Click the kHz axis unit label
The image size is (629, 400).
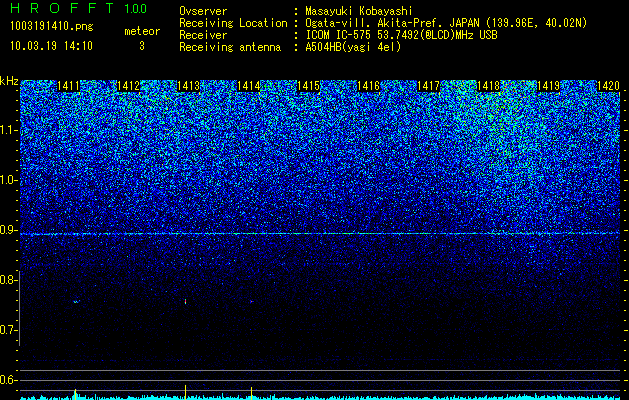click(9, 81)
